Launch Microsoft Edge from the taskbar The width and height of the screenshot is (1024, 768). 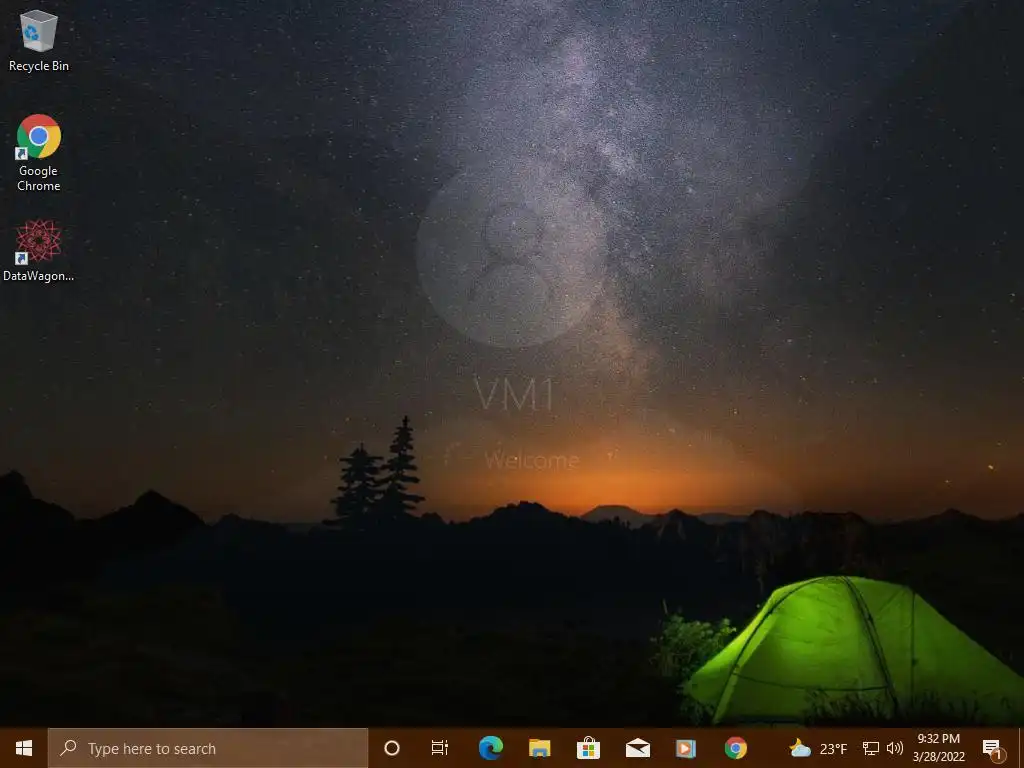point(490,748)
